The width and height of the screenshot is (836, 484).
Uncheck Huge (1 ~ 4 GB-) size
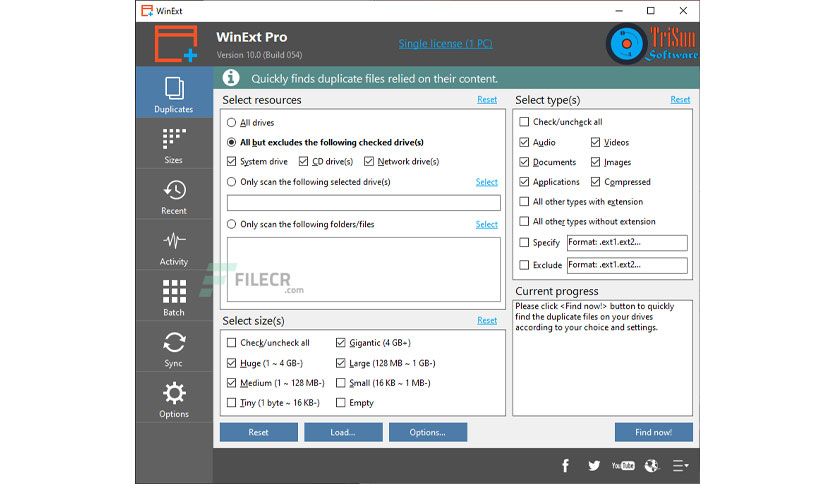tap(231, 363)
